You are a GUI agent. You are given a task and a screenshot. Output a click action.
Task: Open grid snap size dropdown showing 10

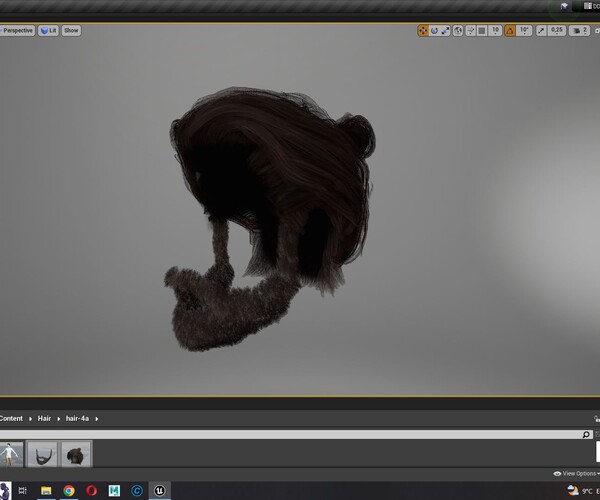[495, 31]
